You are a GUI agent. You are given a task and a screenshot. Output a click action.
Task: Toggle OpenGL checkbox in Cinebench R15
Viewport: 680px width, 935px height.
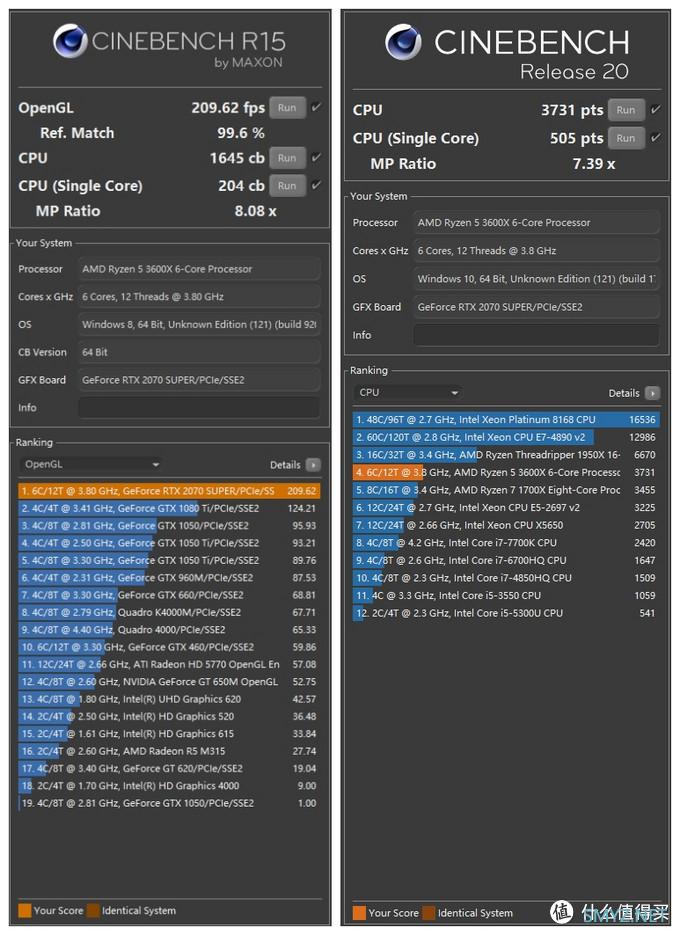(x=316, y=107)
